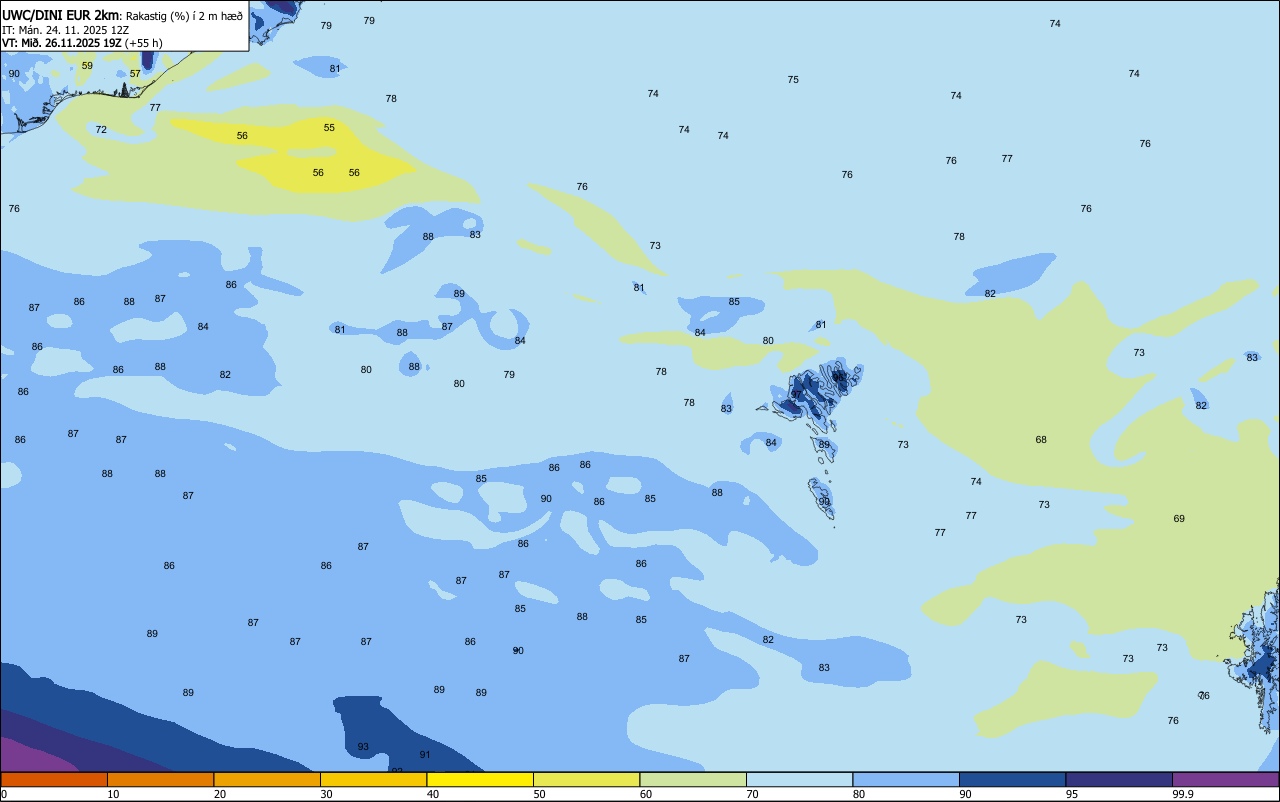
Task: Click the light green 60–70 legend segment
Action: [693, 780]
